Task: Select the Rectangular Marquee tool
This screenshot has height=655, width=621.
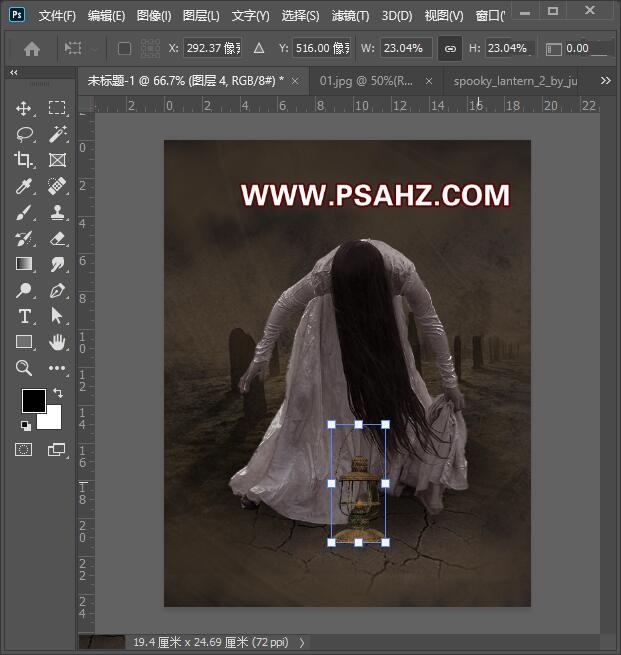Action: point(57,108)
